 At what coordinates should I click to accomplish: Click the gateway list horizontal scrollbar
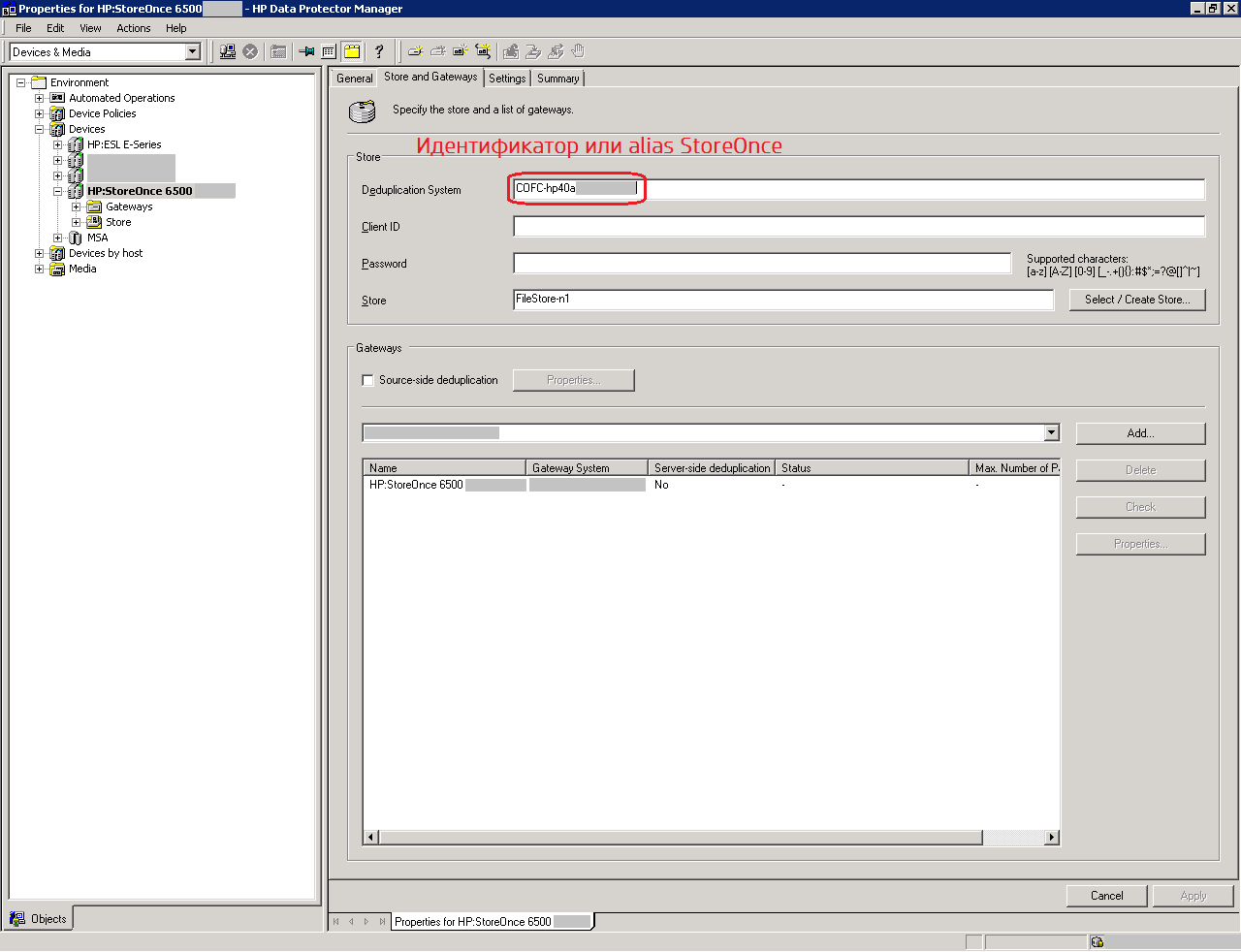click(681, 838)
